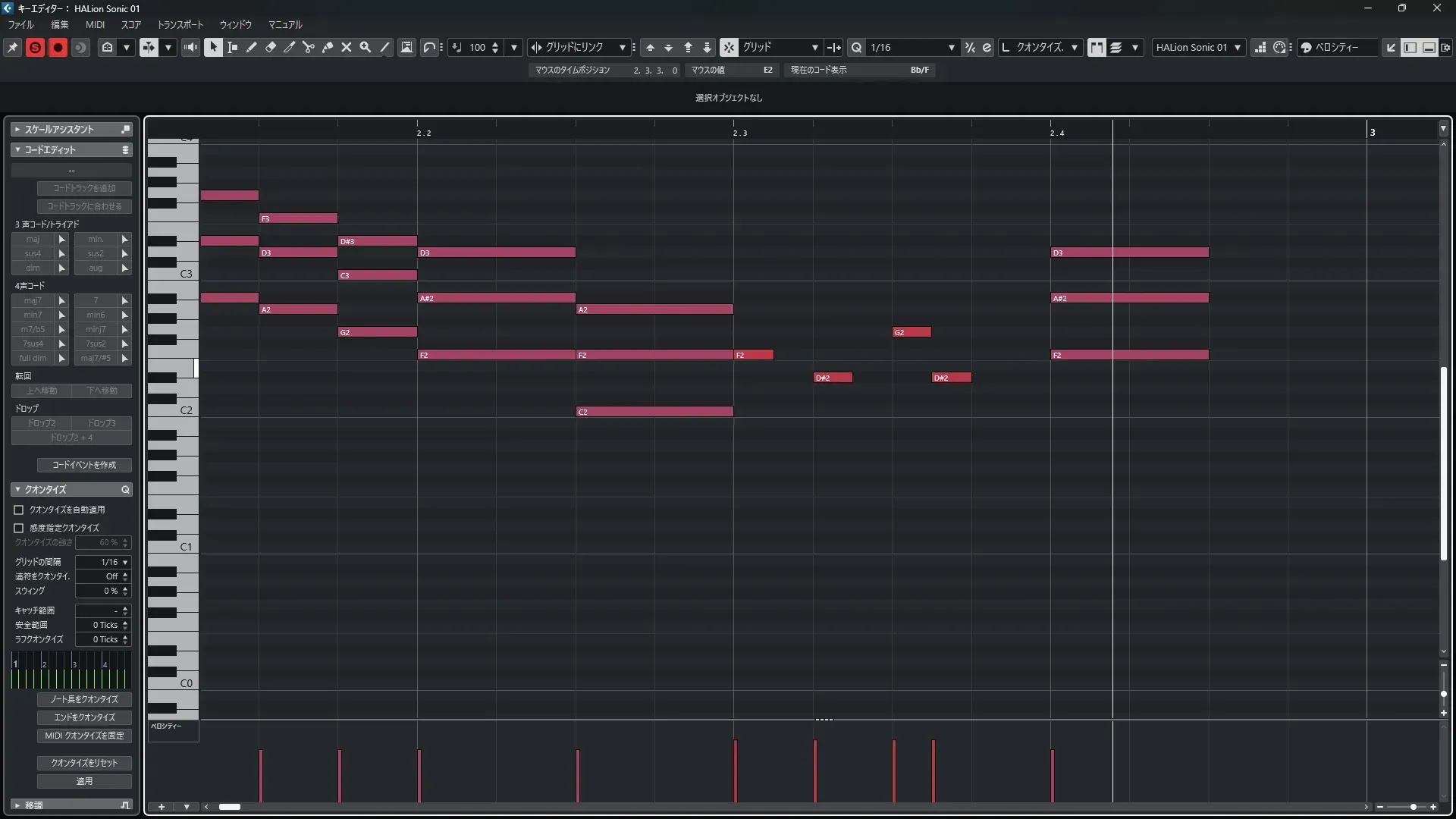Image resolution: width=1456 pixels, height=819 pixels.
Task: Open the MIDI menu
Action: tap(95, 24)
